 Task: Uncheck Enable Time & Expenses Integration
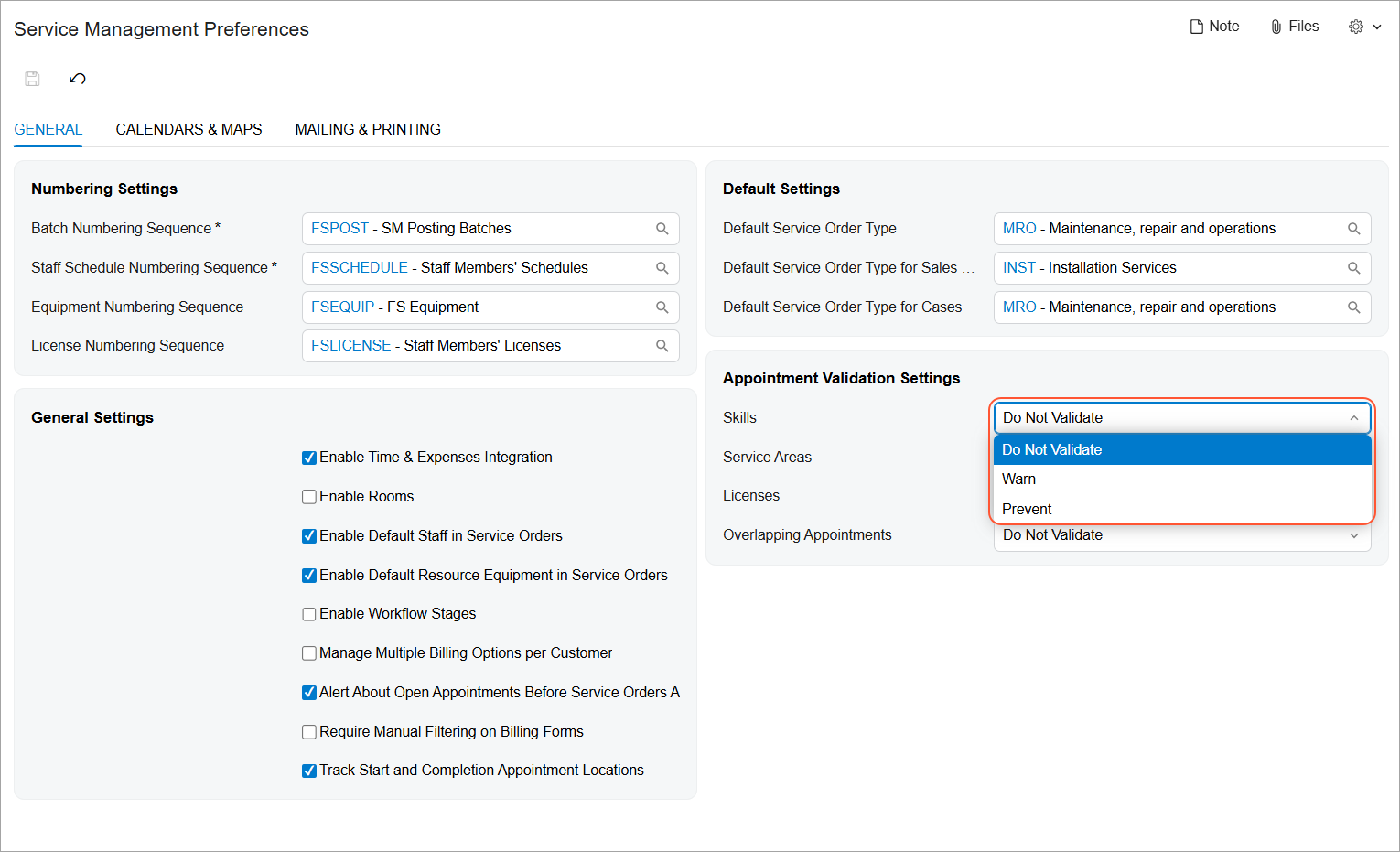coord(309,458)
